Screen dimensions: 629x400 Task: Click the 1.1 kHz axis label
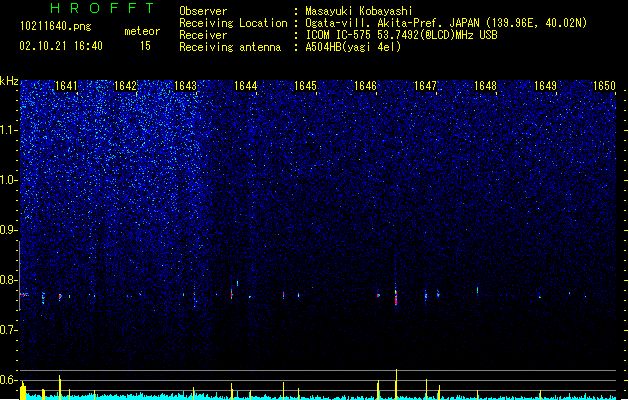(x=9, y=130)
